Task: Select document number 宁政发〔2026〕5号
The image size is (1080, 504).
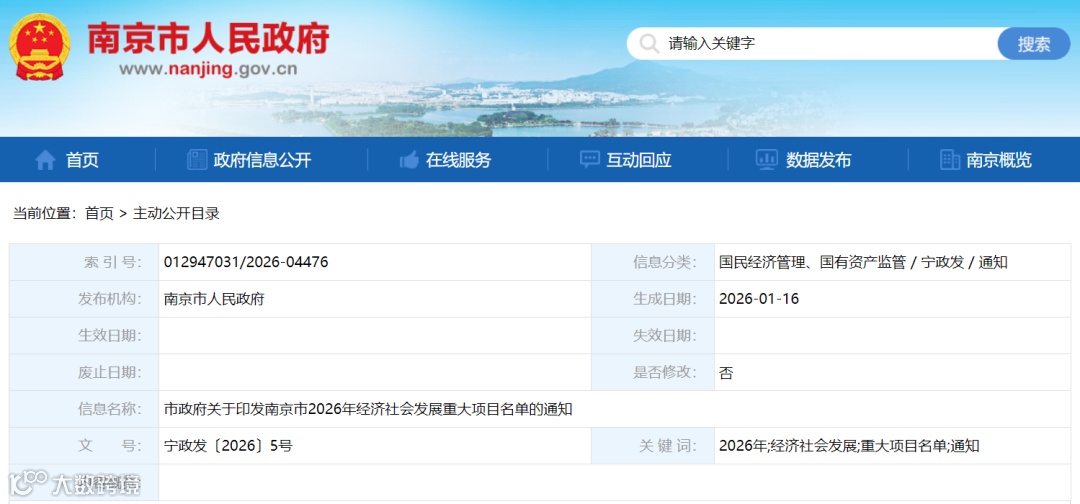Action: tap(228, 446)
